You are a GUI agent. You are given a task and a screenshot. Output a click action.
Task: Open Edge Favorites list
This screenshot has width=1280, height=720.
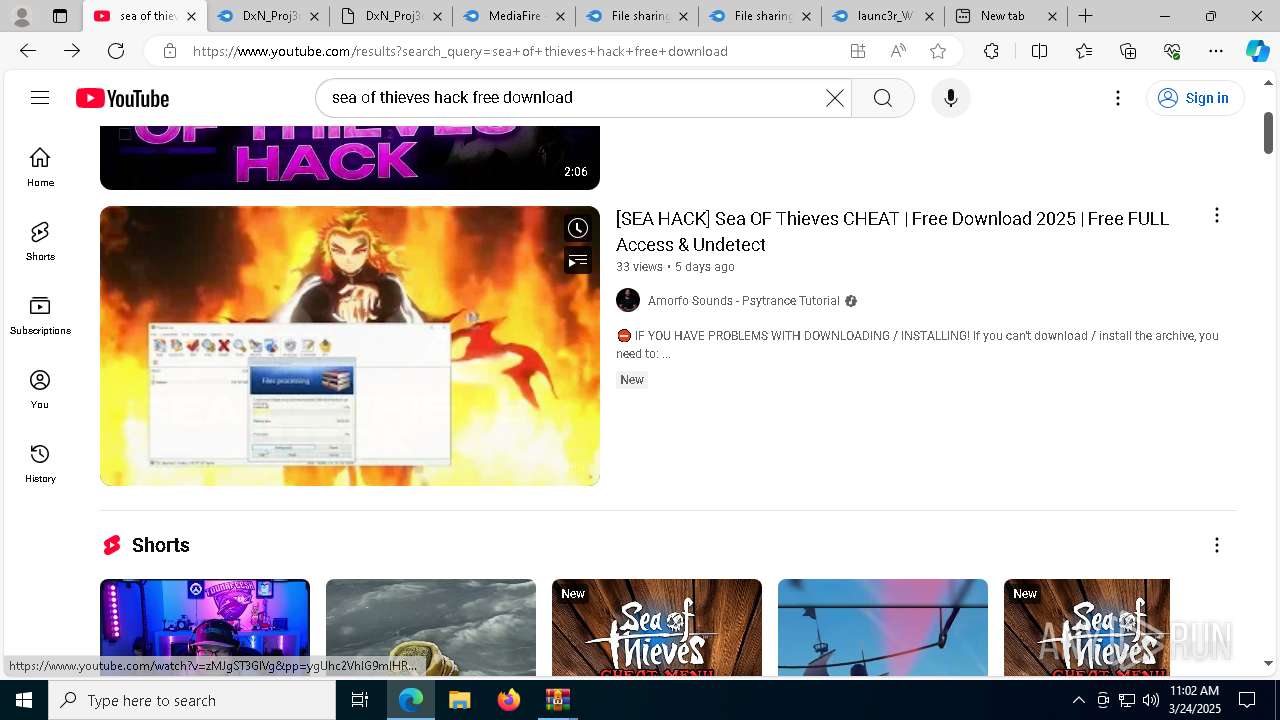tap(1084, 51)
